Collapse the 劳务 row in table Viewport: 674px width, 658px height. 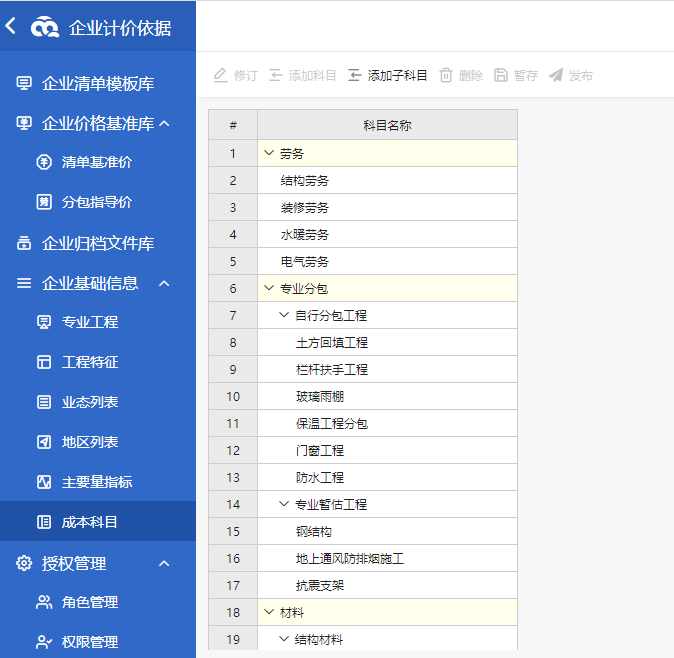pyautogui.click(x=268, y=153)
